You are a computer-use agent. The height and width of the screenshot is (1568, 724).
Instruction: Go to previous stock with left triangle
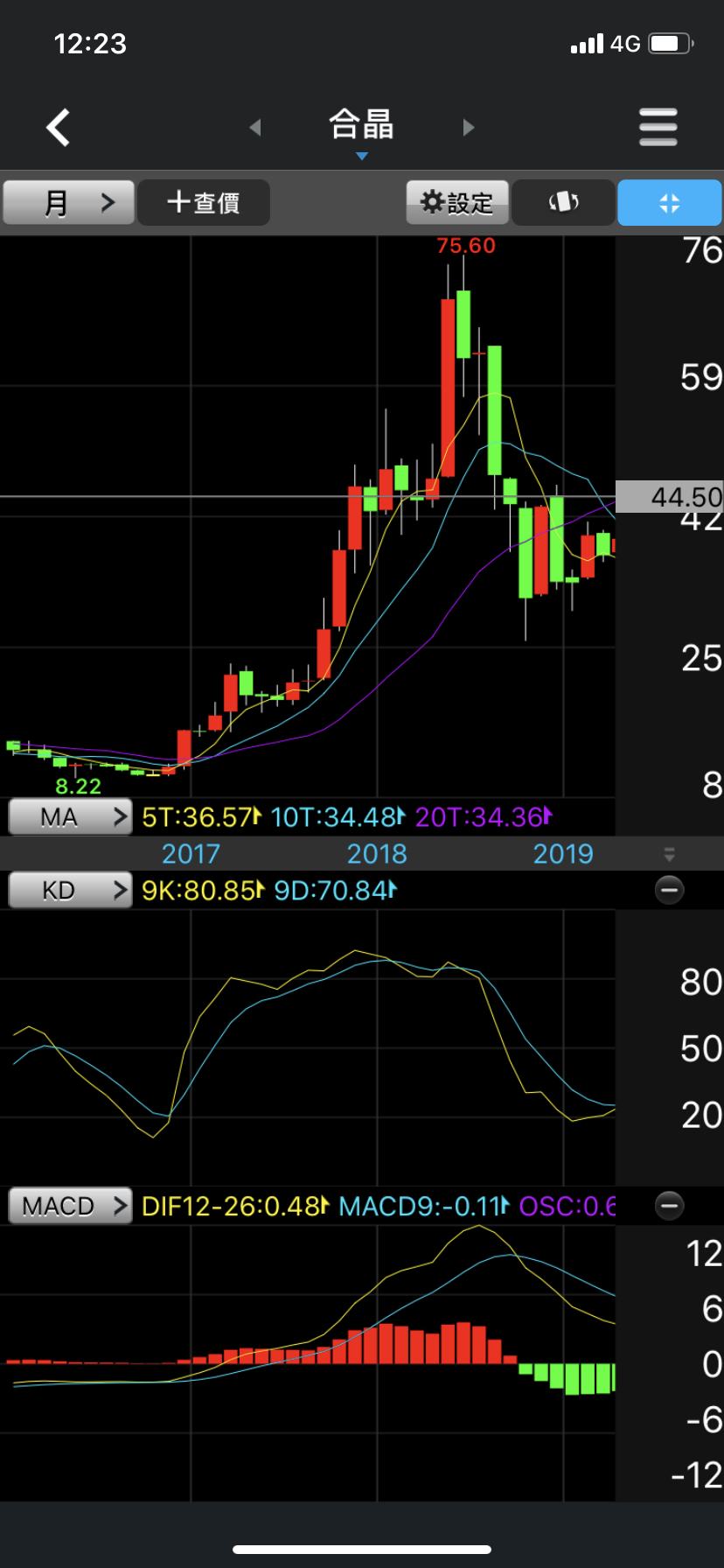[255, 128]
